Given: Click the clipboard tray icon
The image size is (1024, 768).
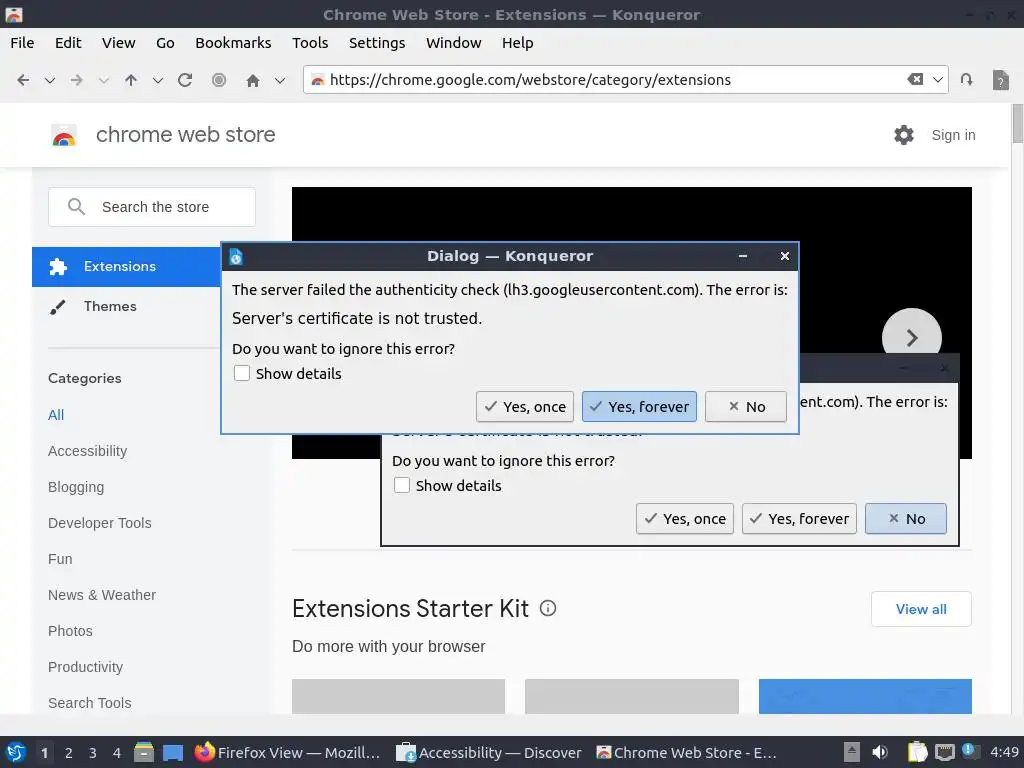Looking at the screenshot, I should click(x=917, y=752).
